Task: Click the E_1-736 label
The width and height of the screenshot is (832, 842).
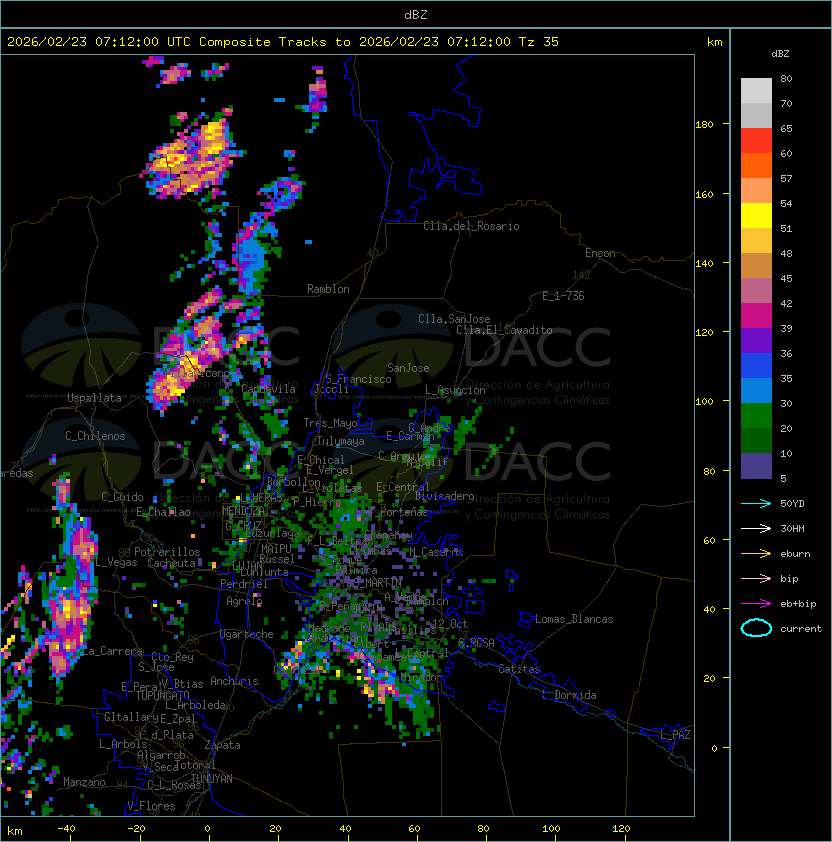Action: (563, 296)
